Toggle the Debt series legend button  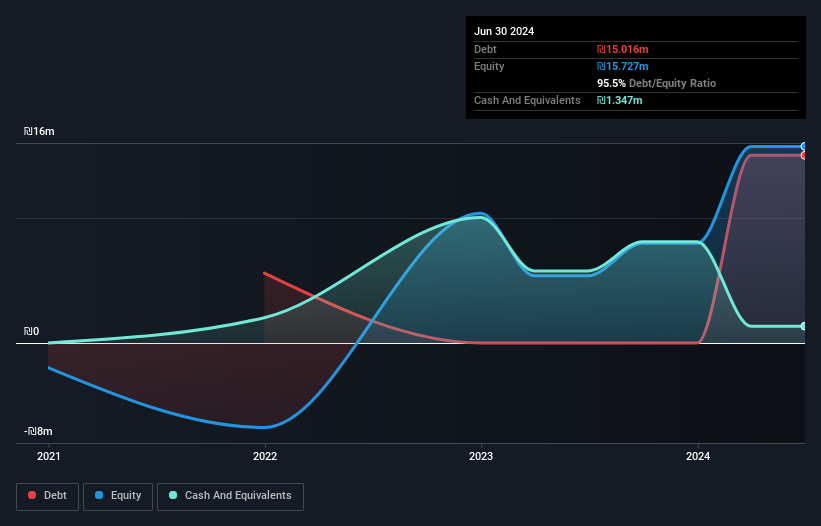(48, 496)
